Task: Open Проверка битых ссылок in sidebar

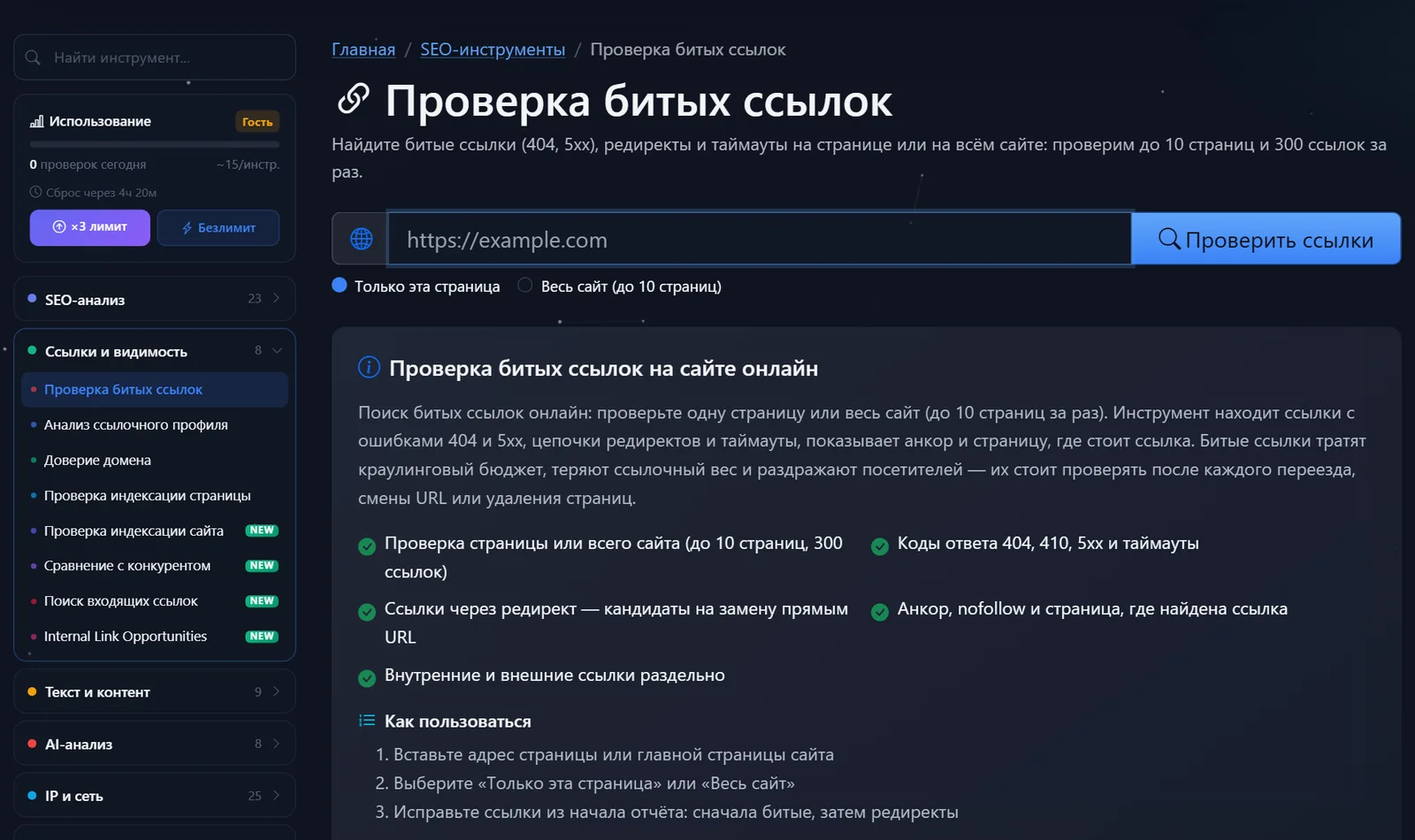Action: coord(155,389)
